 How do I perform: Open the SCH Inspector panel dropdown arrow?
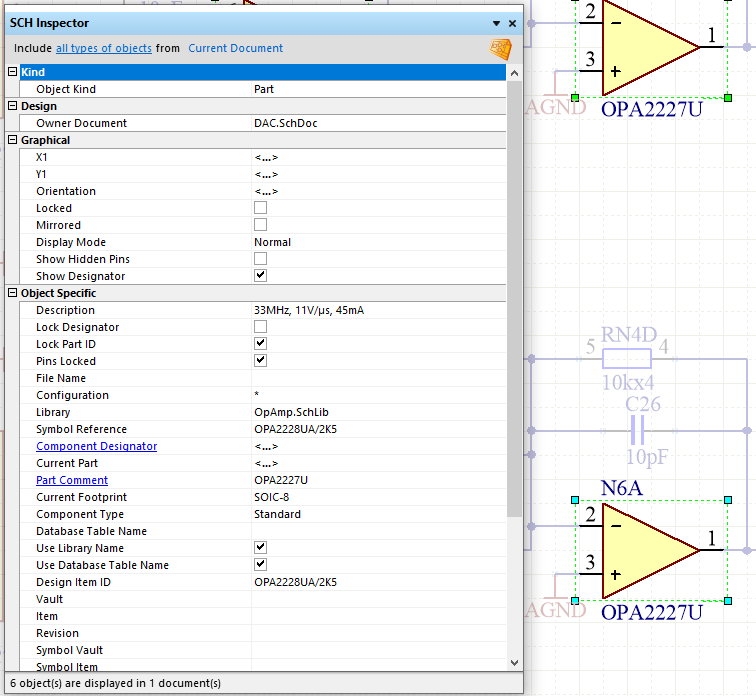point(496,23)
